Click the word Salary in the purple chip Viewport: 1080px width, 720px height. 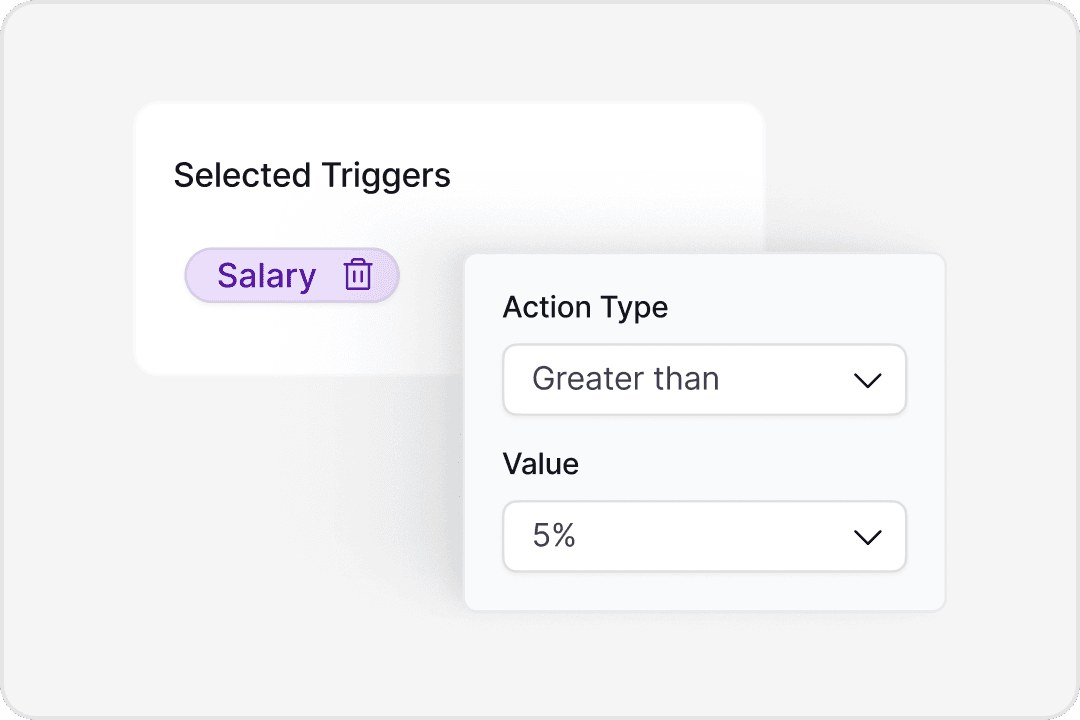pos(266,276)
